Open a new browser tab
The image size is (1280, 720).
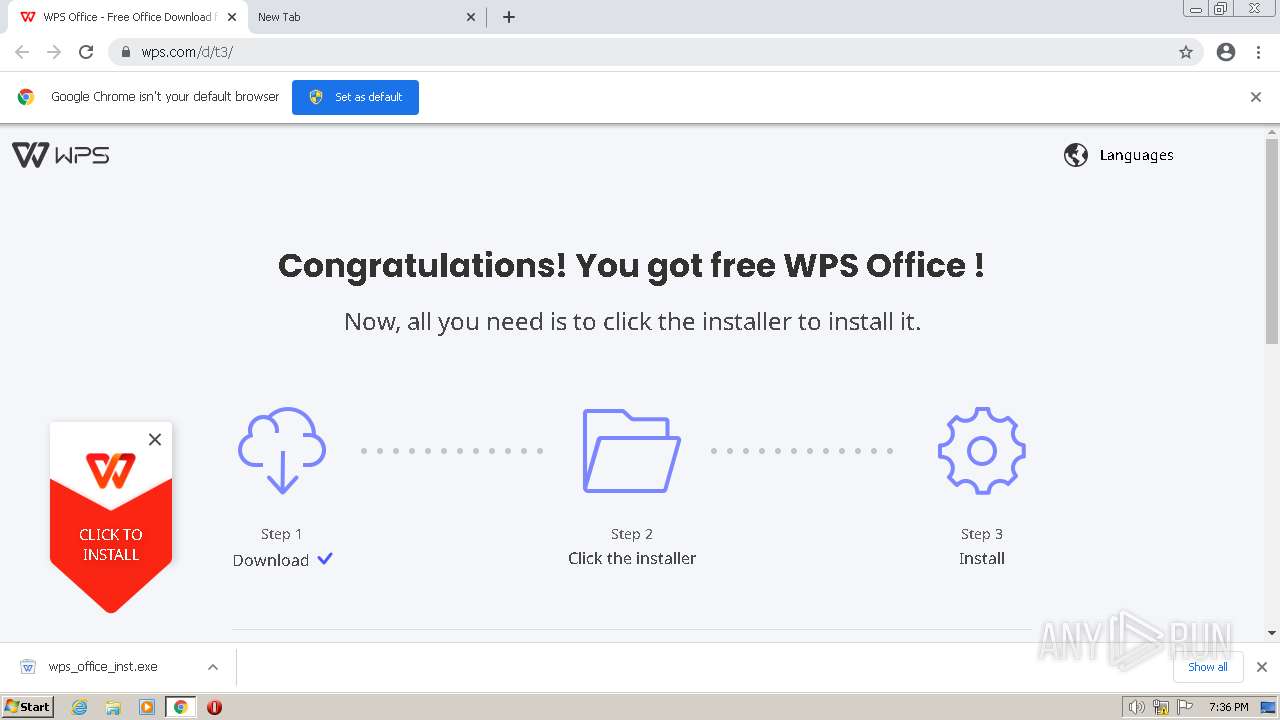click(x=509, y=17)
